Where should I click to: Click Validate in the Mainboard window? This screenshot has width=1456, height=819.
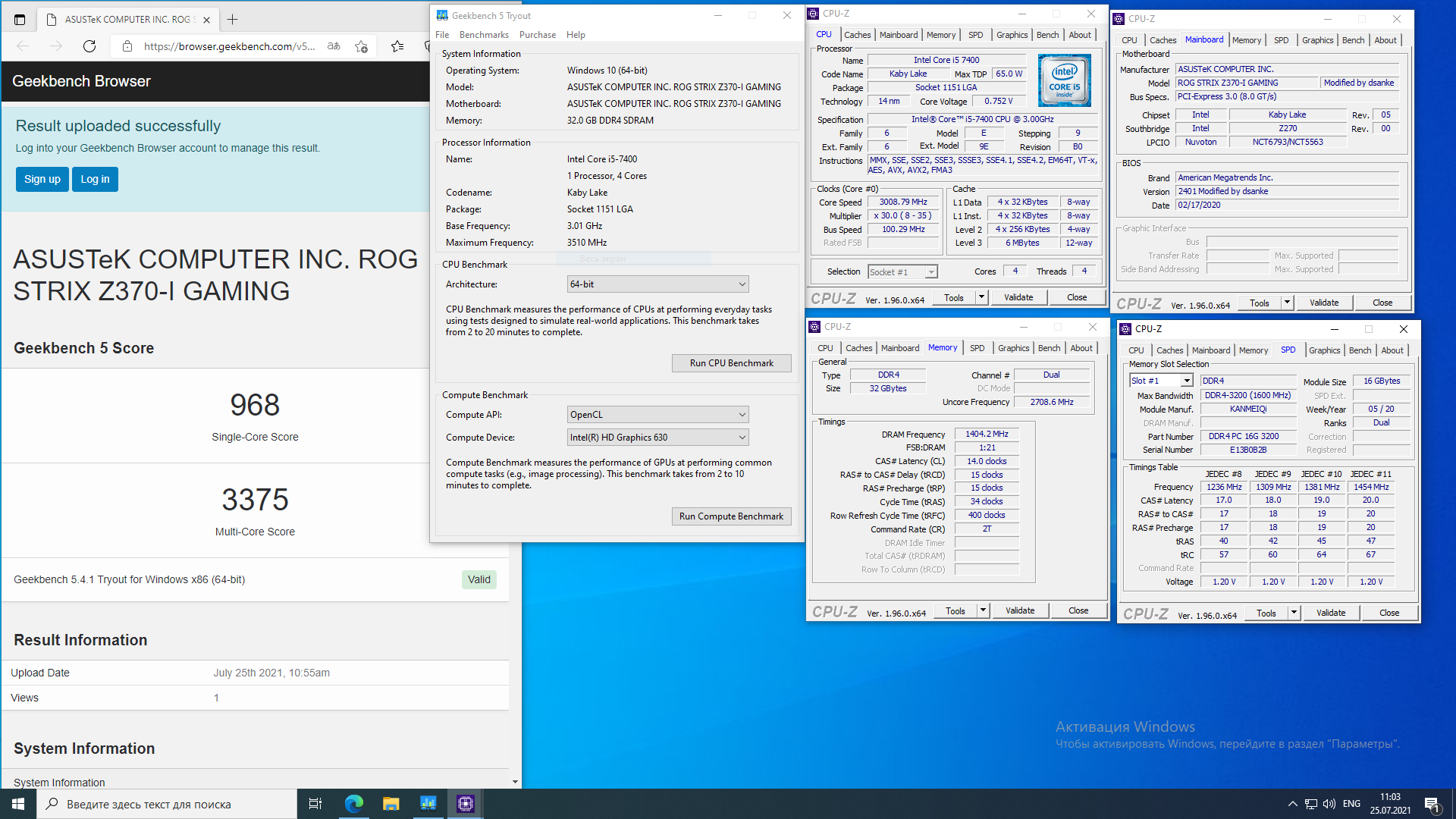(1324, 303)
